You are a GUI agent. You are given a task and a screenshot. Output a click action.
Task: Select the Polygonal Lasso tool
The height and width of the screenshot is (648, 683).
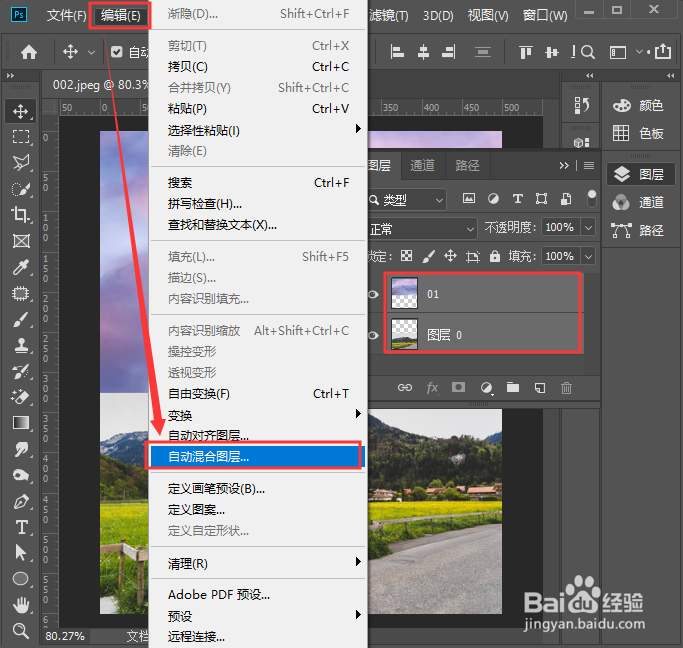(20, 163)
